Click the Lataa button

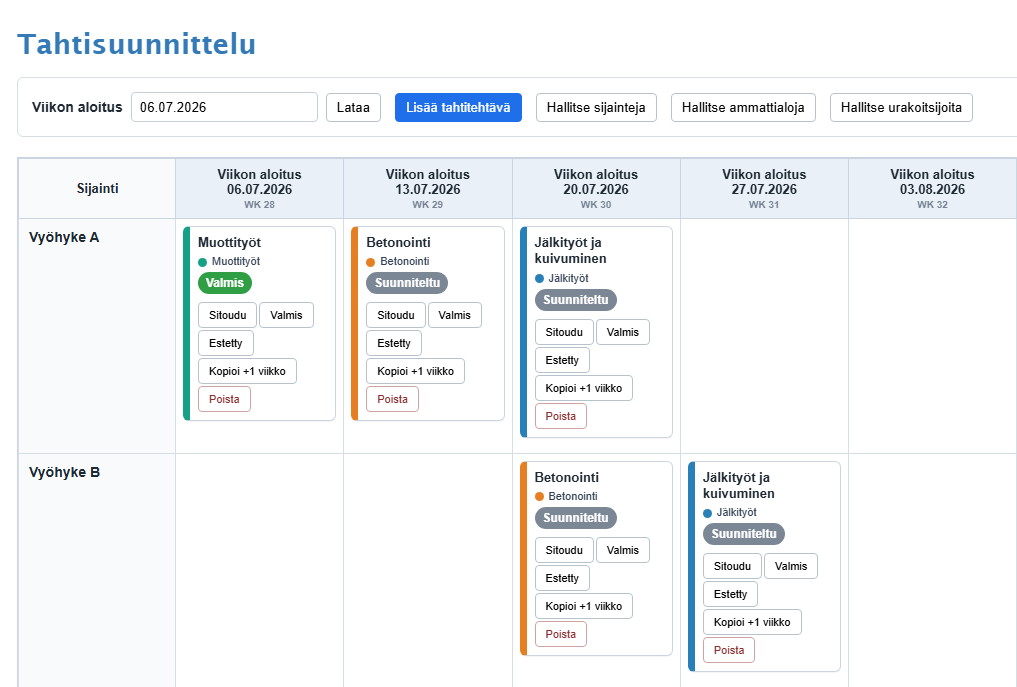[x=353, y=107]
